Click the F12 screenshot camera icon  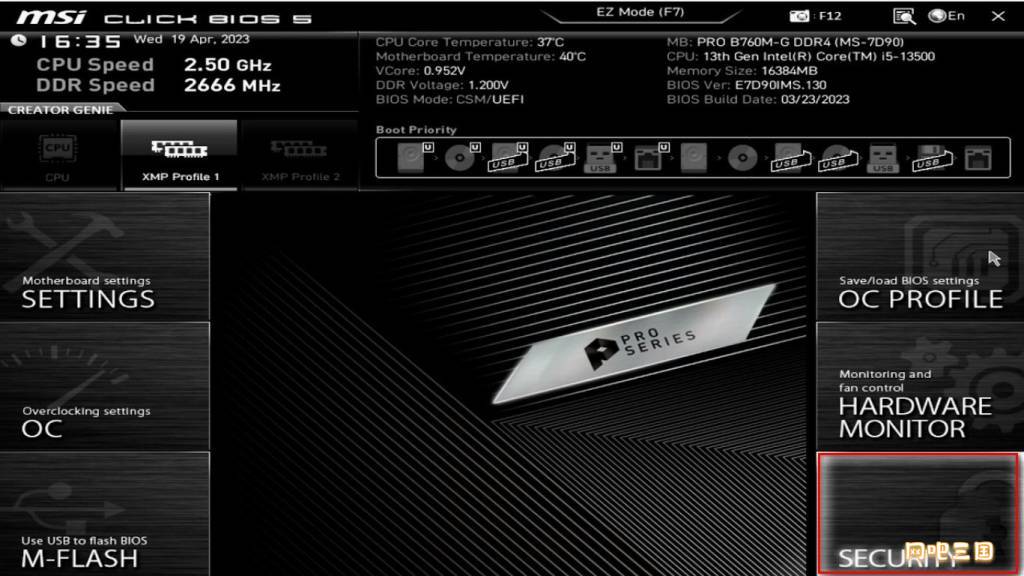click(x=799, y=16)
